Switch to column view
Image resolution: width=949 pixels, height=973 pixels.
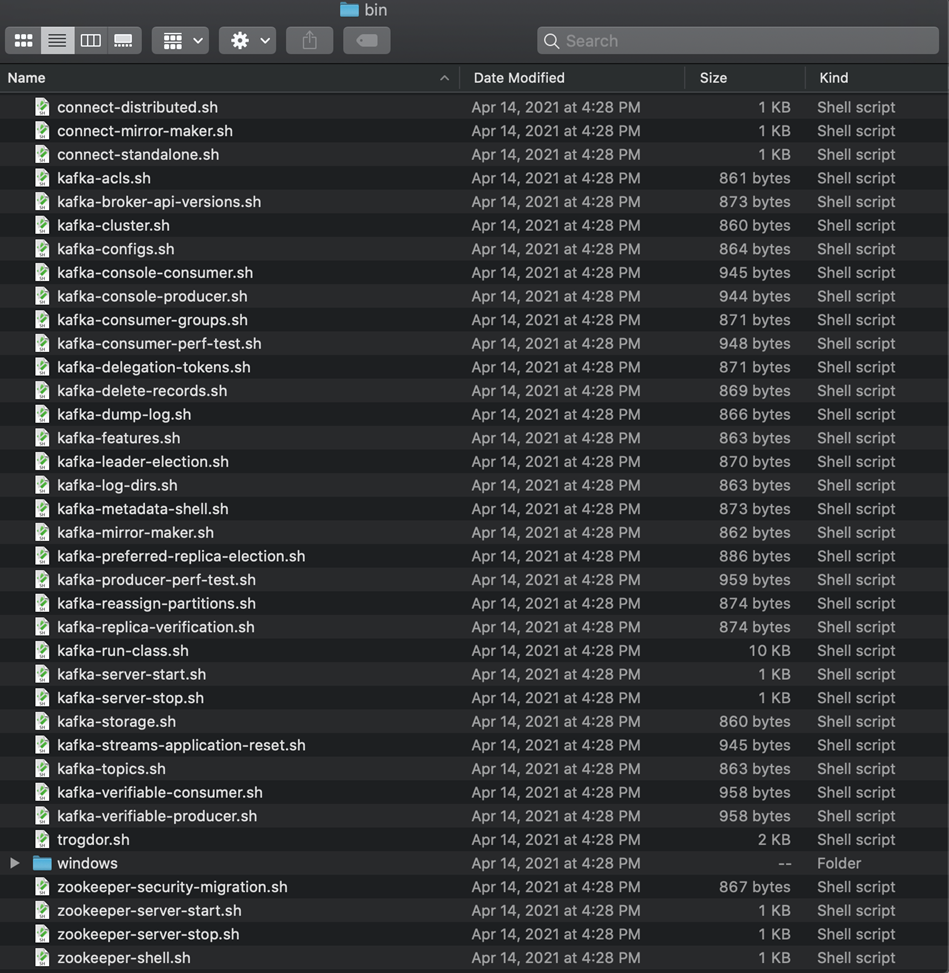pyautogui.click(x=91, y=41)
